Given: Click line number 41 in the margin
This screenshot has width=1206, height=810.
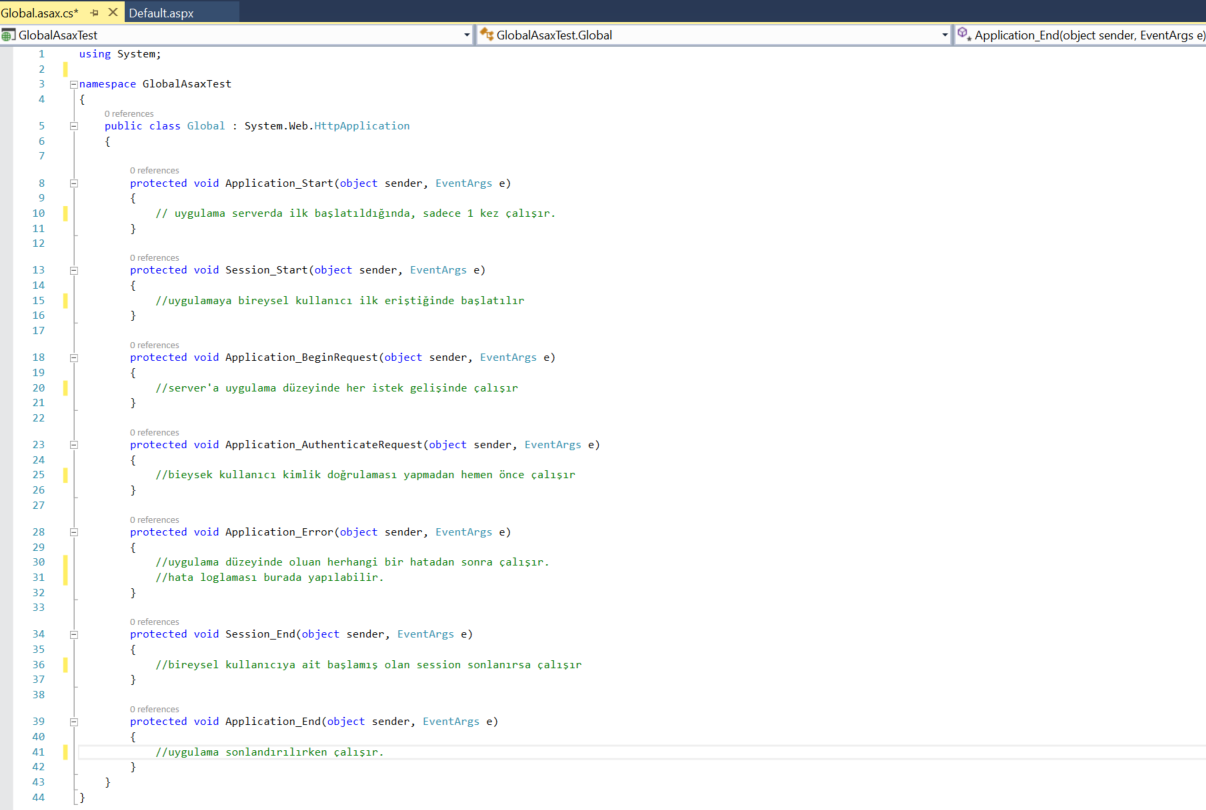Looking at the screenshot, I should [39, 751].
